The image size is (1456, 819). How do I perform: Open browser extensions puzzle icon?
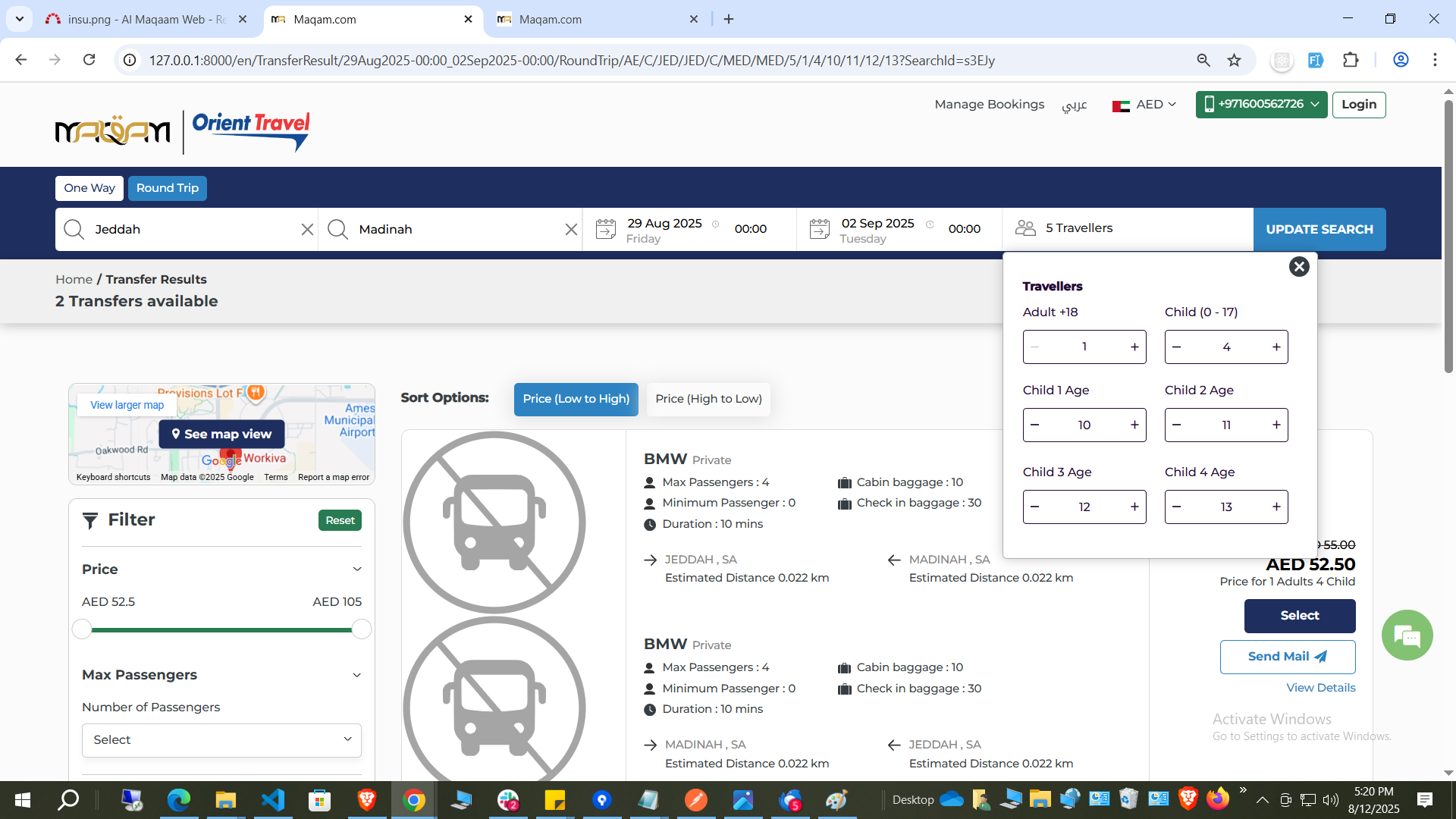[x=1351, y=60]
